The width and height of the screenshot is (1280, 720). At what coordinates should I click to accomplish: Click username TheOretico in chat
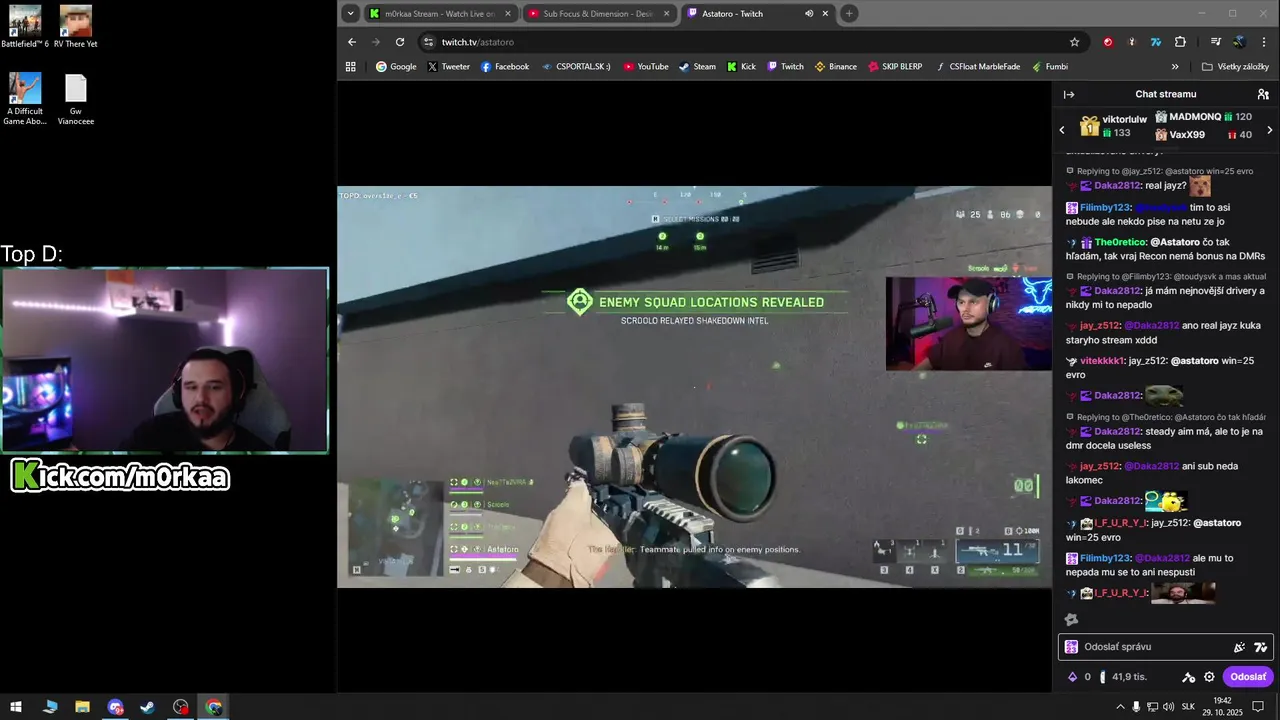[x=1120, y=242]
